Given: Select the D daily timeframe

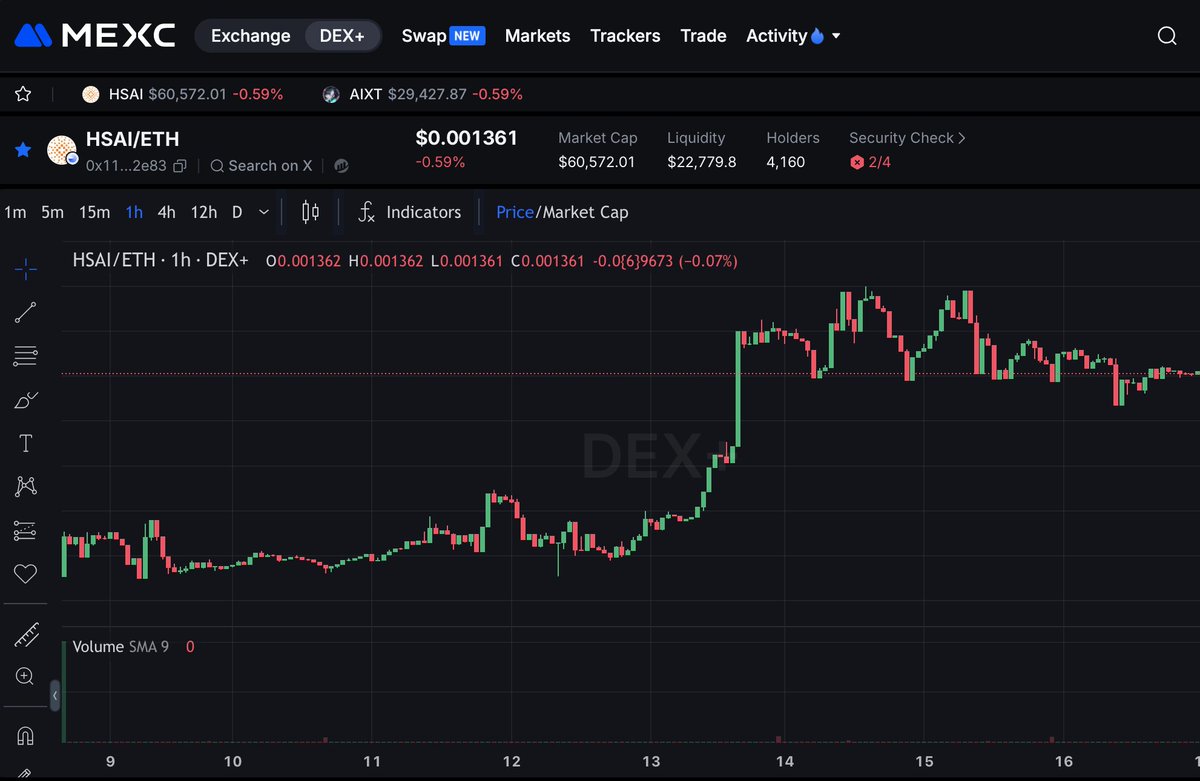Looking at the screenshot, I should [x=237, y=212].
